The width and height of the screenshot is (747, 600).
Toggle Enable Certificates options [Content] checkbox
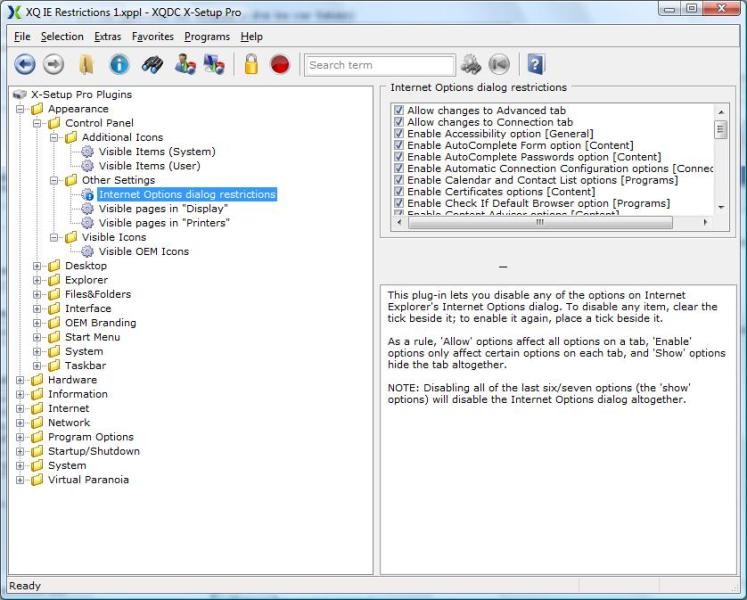[x=399, y=192]
